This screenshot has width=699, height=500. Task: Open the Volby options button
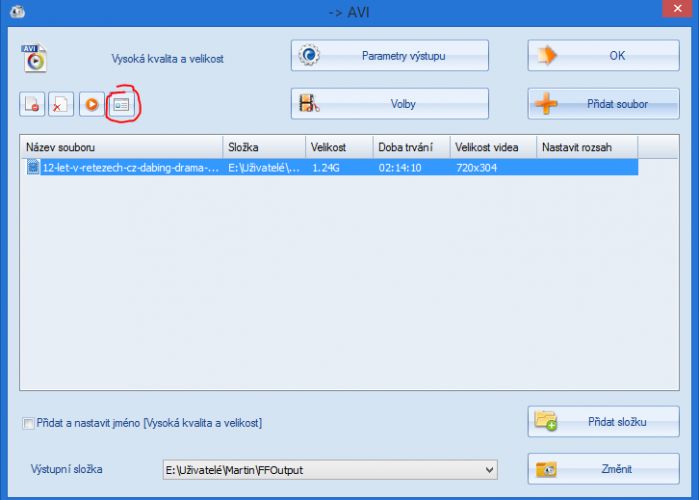click(390, 104)
